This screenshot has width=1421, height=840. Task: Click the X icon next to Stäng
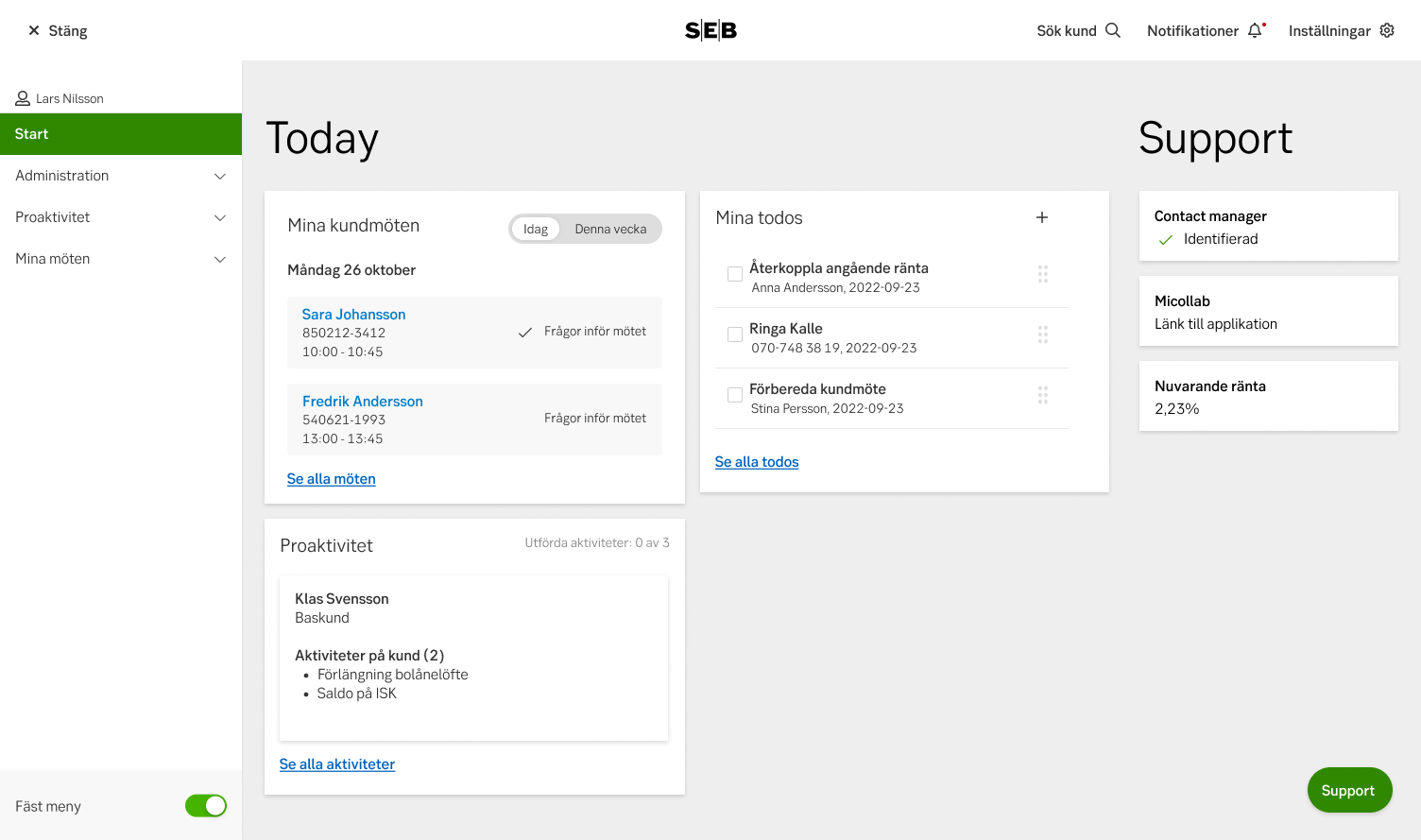pyautogui.click(x=34, y=30)
